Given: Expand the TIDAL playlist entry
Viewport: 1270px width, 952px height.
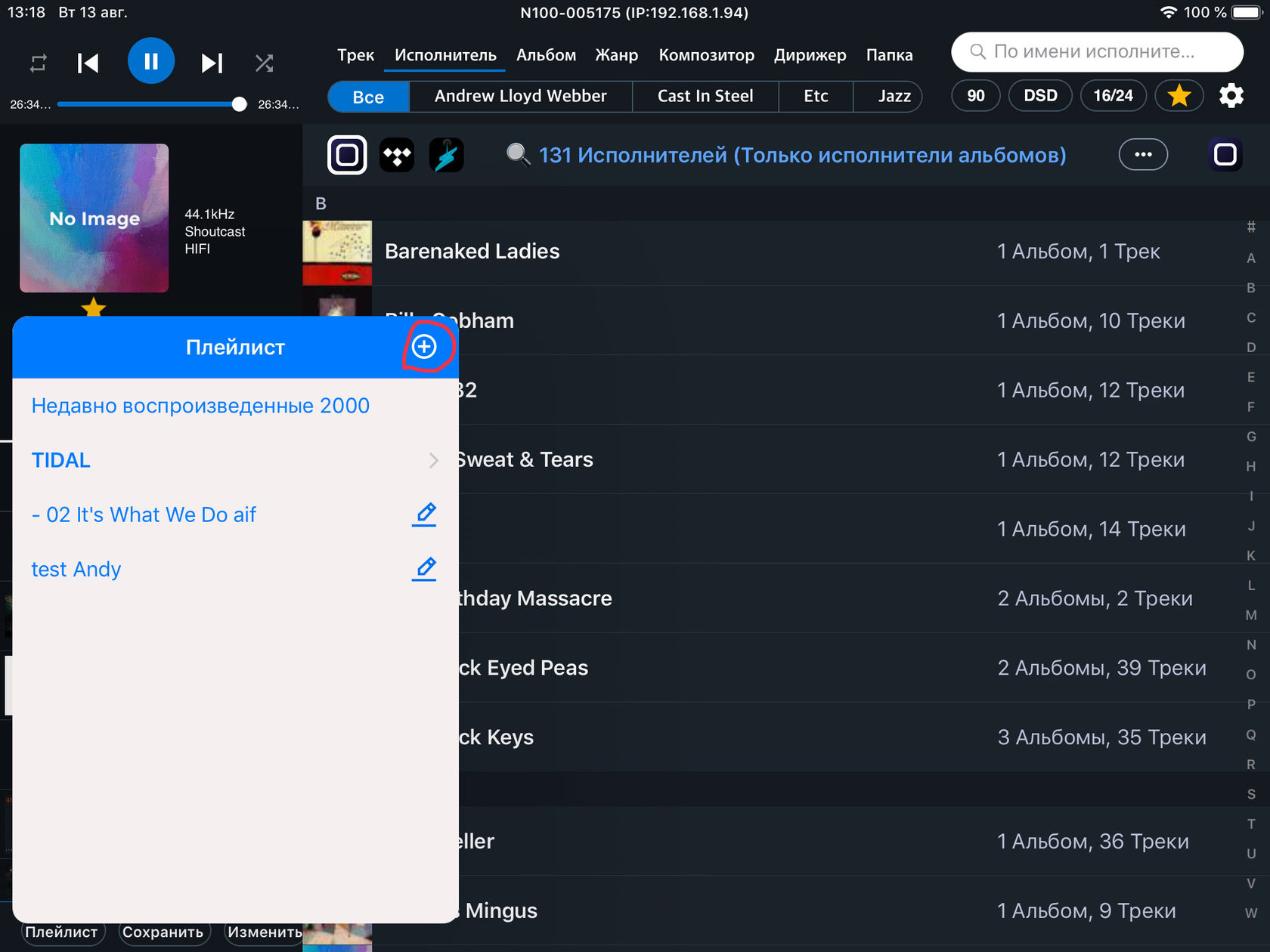Looking at the screenshot, I should (235, 460).
